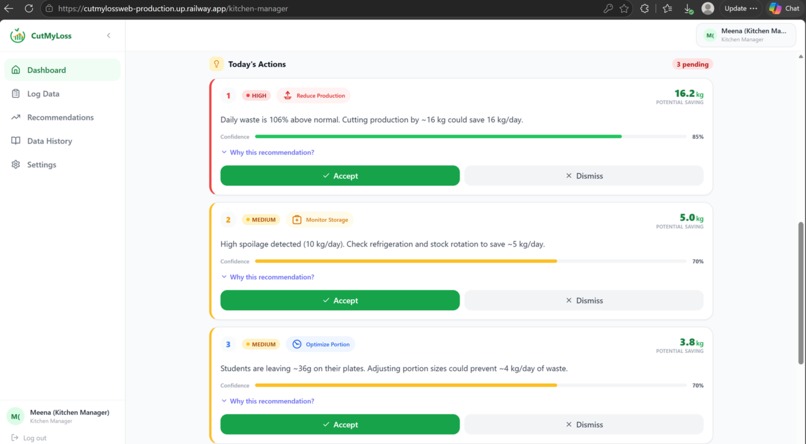Click the page vertical scrollbar

800,293
